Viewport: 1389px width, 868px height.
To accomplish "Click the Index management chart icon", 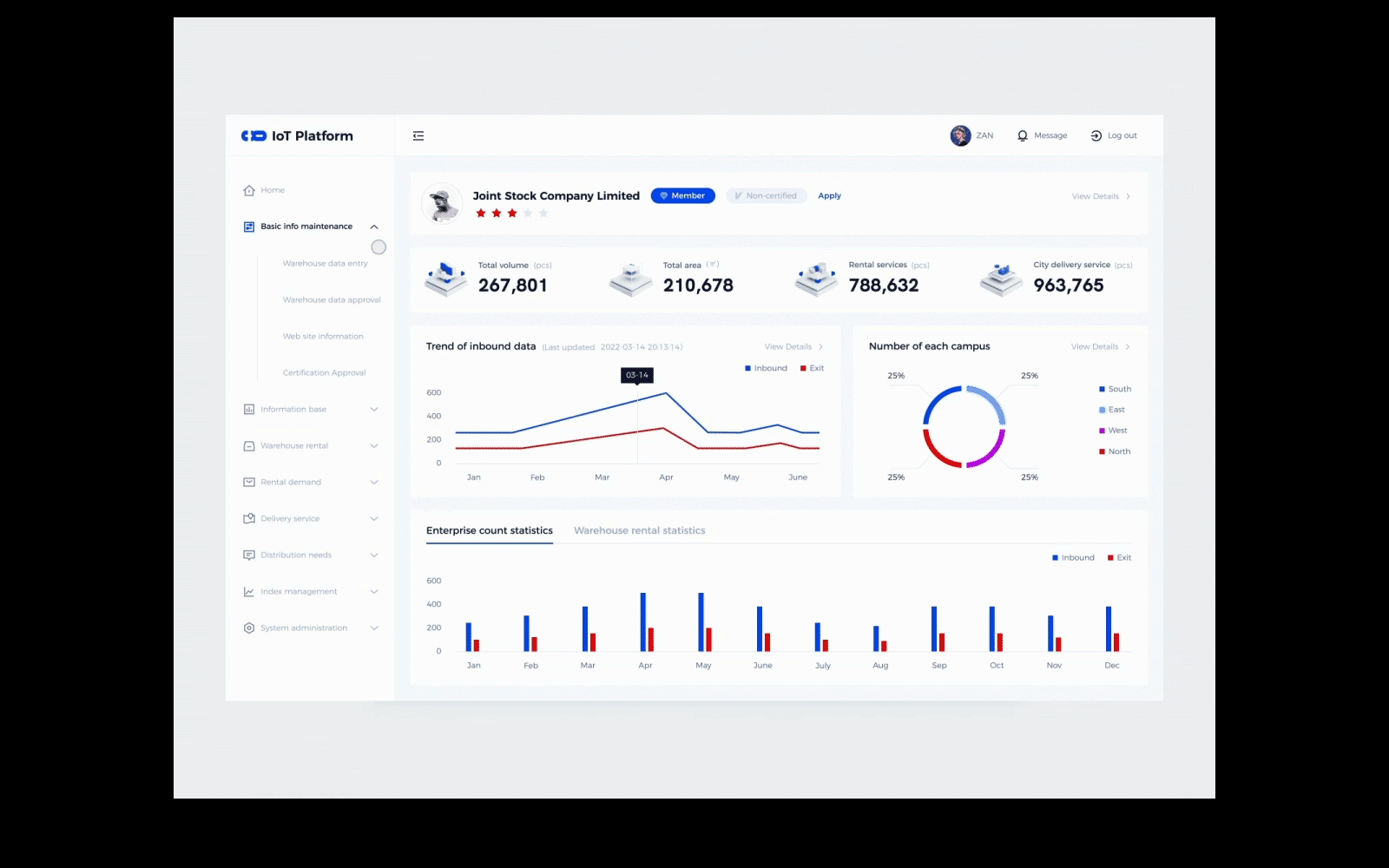I will (249, 591).
